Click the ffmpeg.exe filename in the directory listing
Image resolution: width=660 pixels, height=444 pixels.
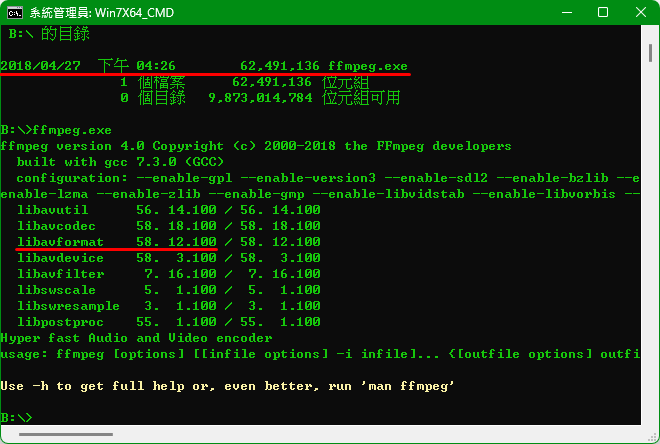(367, 66)
